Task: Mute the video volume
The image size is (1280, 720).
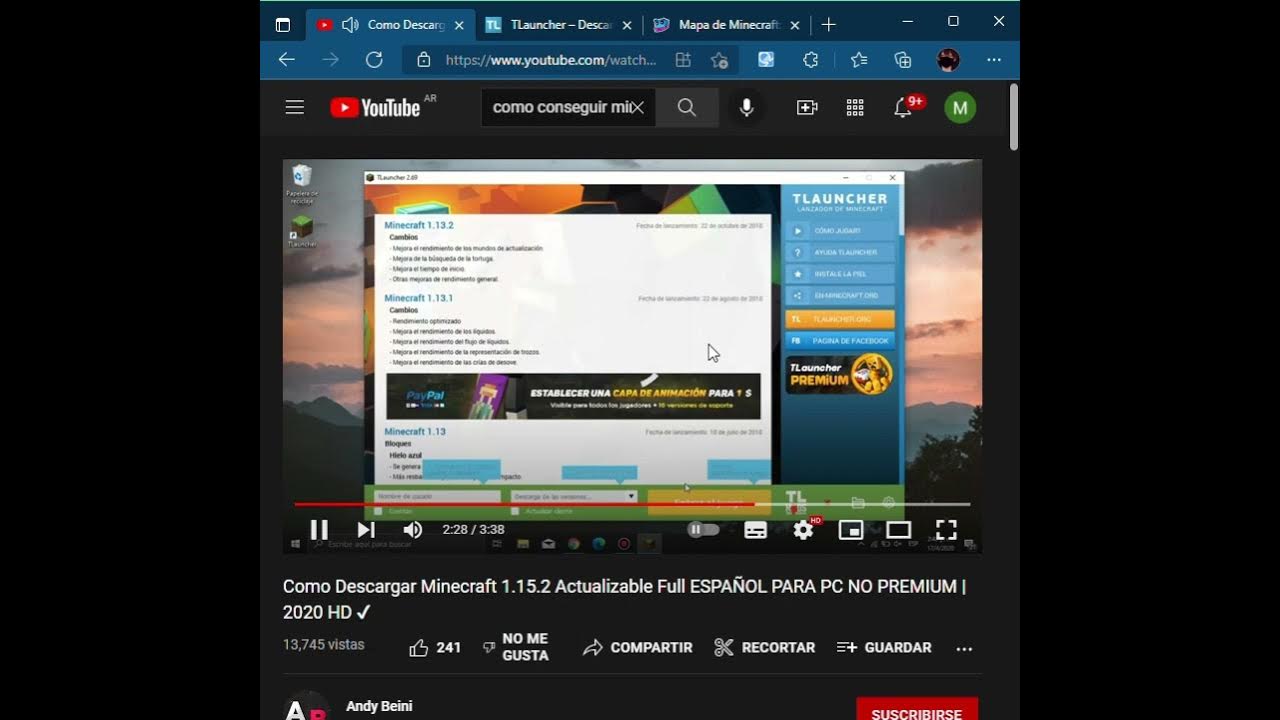Action: point(412,530)
